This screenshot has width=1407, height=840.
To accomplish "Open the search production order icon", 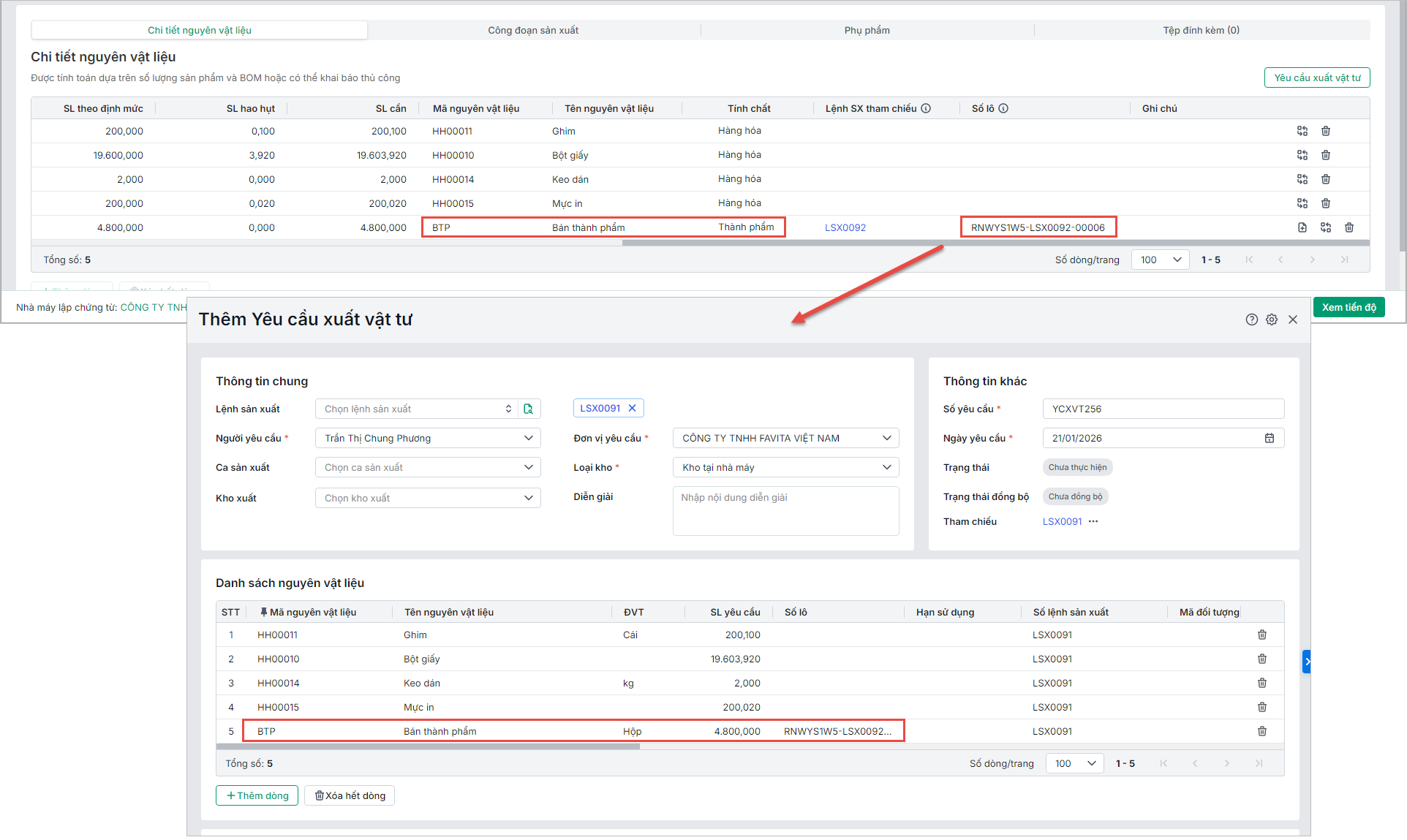I will coord(528,409).
